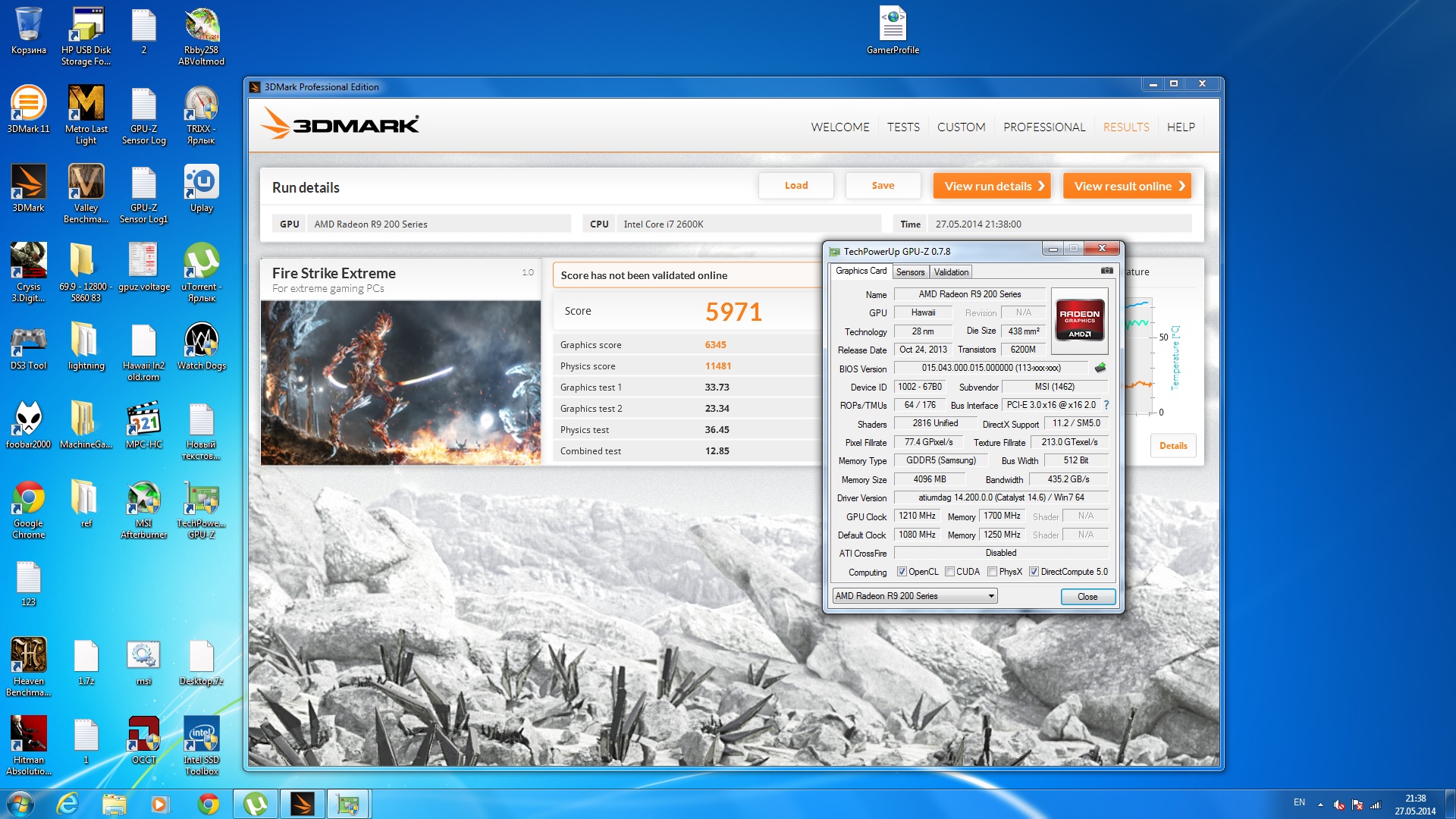1456x819 pixels.
Task: Click the BIOS version save chip icon
Action: coord(1100,368)
